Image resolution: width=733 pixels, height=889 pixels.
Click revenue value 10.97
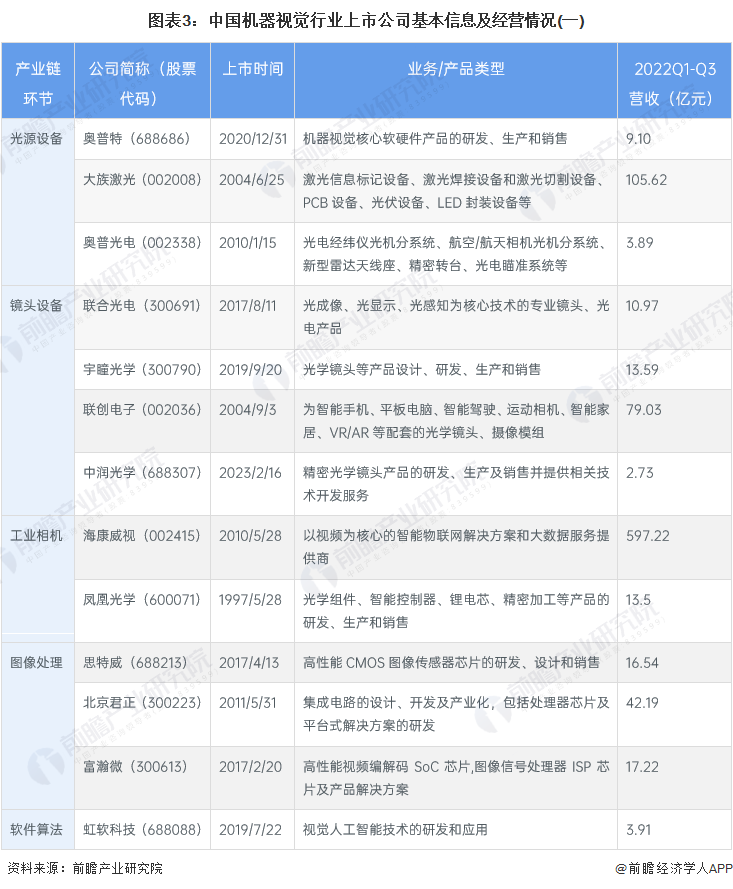(642, 306)
